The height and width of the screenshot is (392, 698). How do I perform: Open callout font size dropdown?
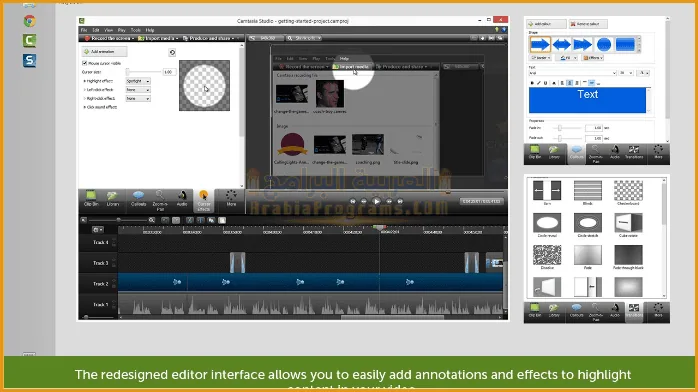[x=626, y=73]
